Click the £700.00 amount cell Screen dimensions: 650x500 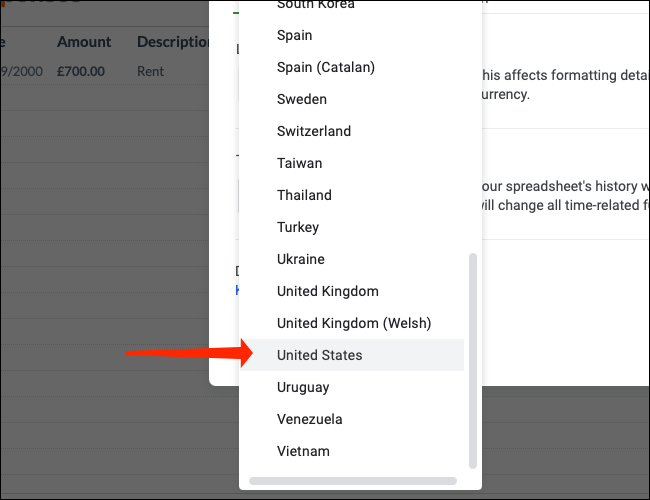click(81, 71)
